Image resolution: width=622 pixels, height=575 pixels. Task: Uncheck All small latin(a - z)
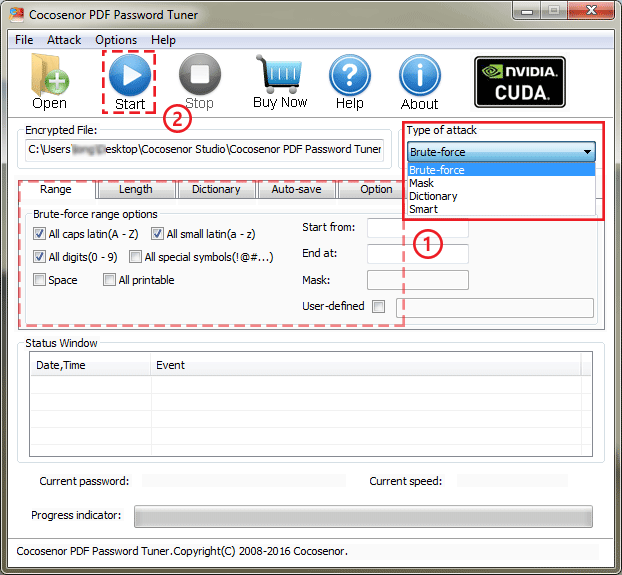[x=157, y=234]
